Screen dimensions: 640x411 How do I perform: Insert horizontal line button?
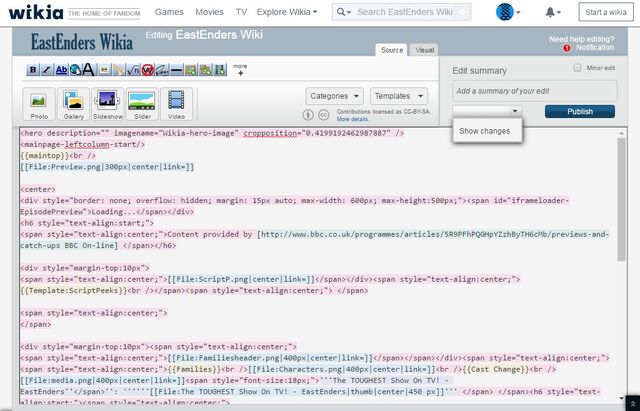pyautogui.click(x=176, y=70)
